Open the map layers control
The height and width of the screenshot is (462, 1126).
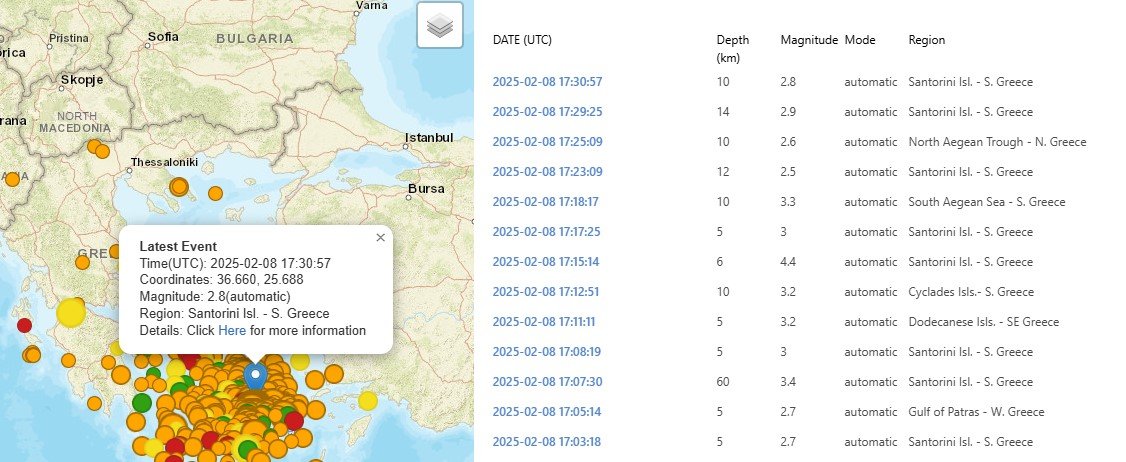coord(440,26)
